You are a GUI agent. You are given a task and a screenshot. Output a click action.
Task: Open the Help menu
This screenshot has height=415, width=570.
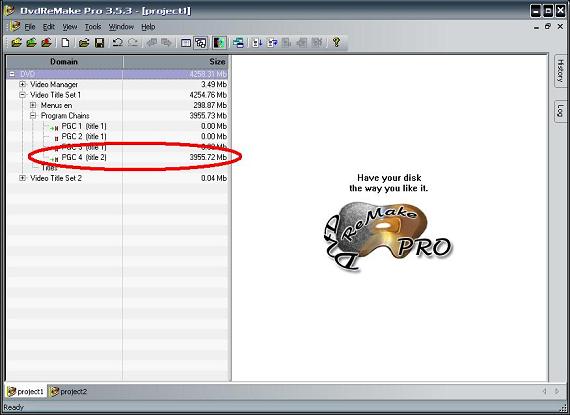tap(148, 27)
